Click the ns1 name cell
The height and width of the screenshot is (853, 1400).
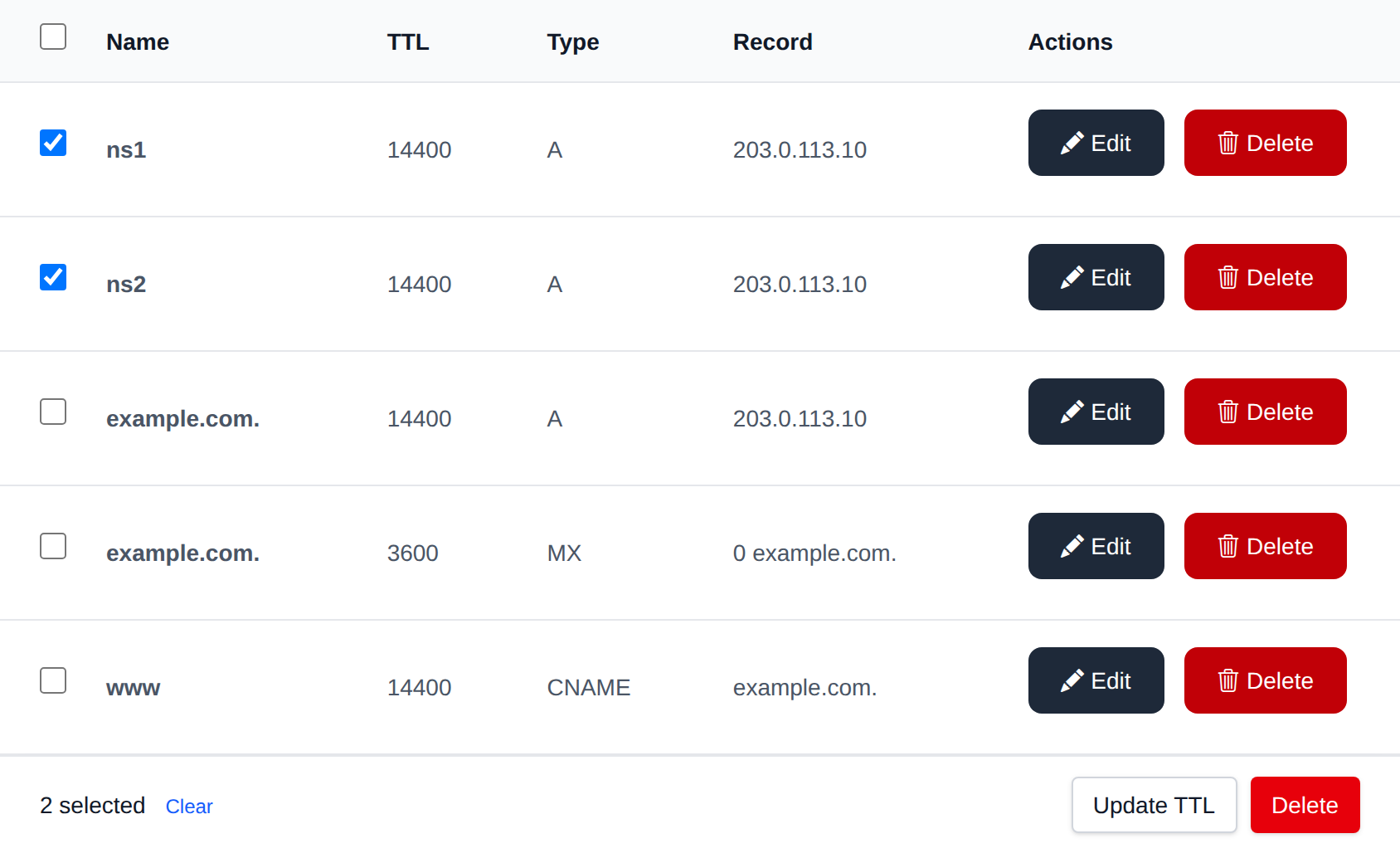(x=126, y=150)
